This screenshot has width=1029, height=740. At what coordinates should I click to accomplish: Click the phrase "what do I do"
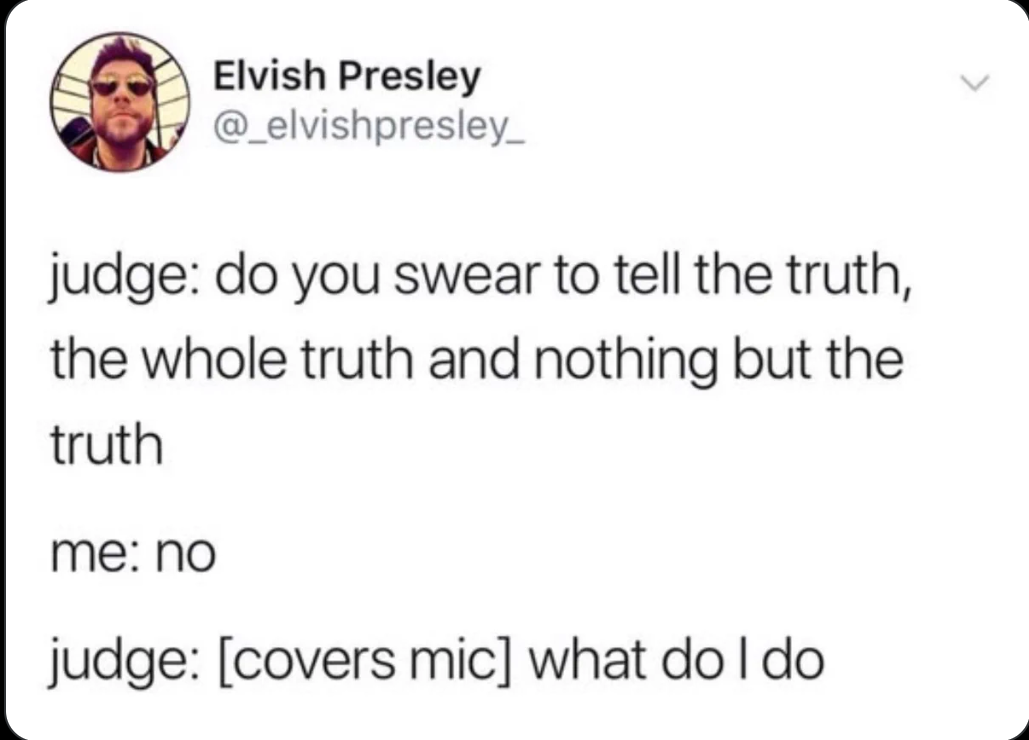coord(677,660)
